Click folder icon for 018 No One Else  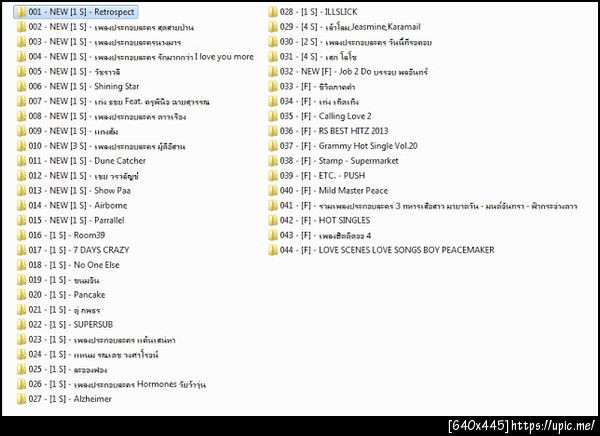point(21,265)
